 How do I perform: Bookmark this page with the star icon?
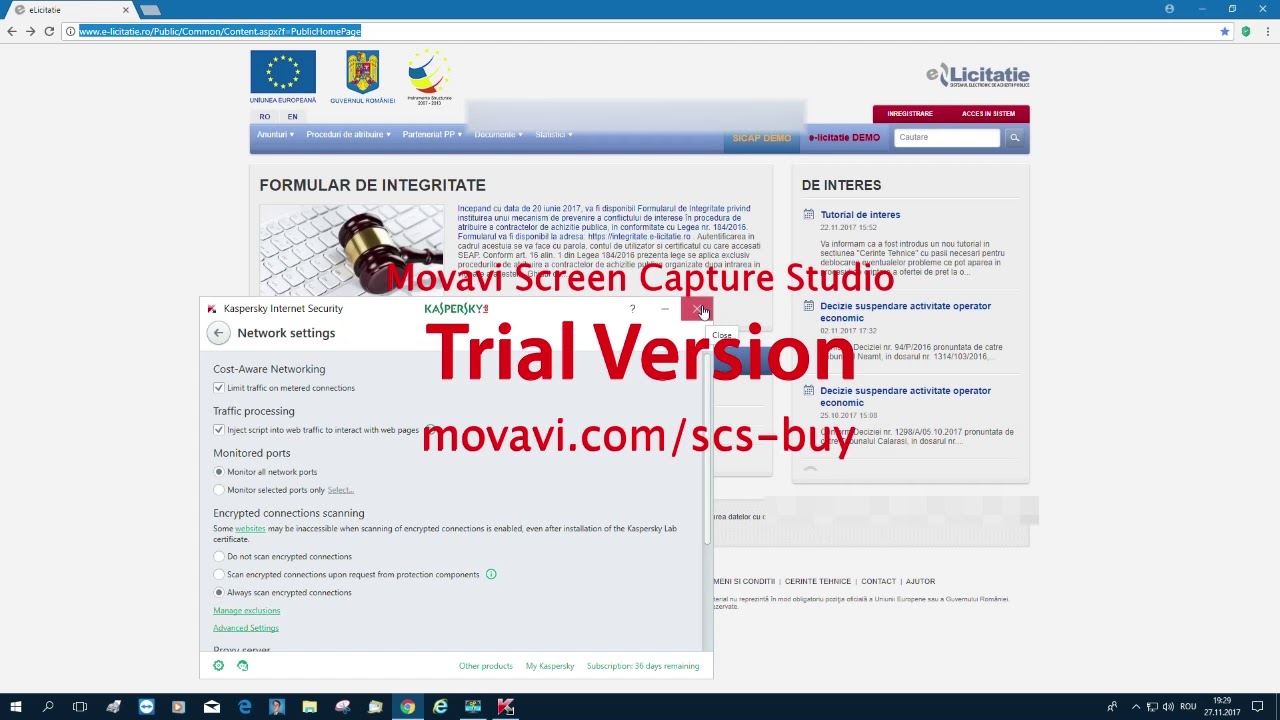pyautogui.click(x=1224, y=31)
